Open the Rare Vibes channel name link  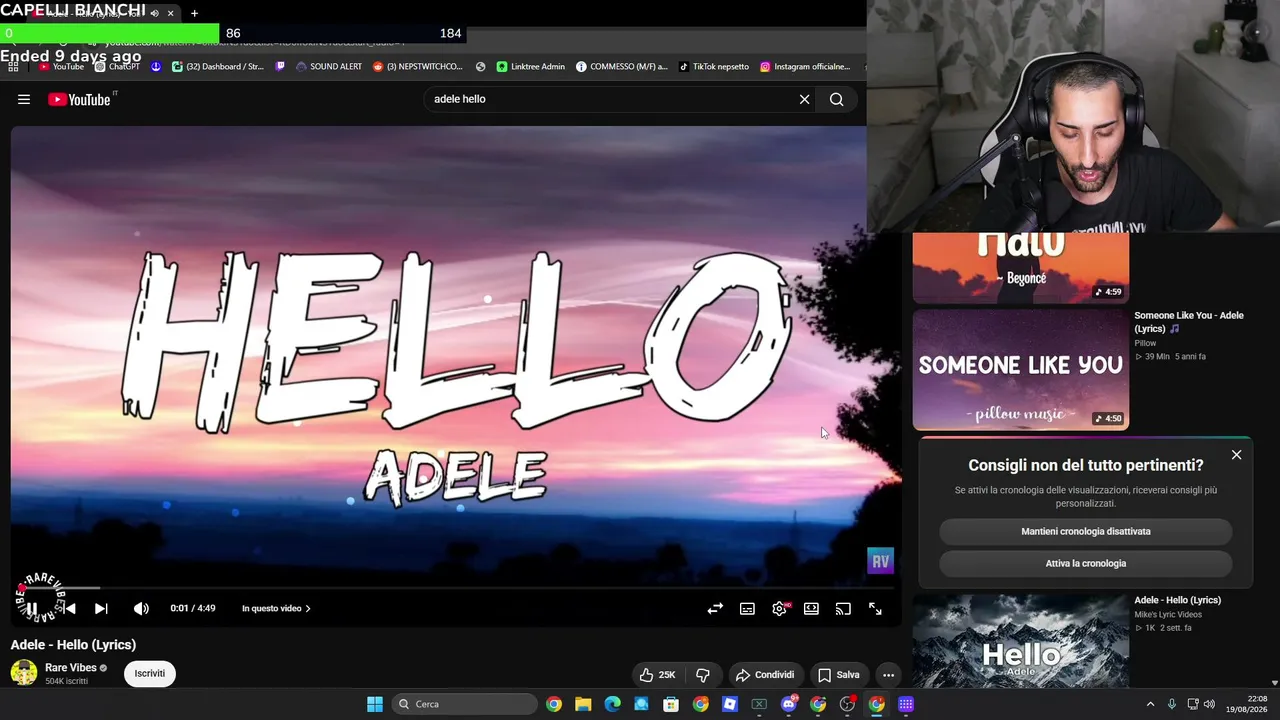pyautogui.click(x=71, y=667)
